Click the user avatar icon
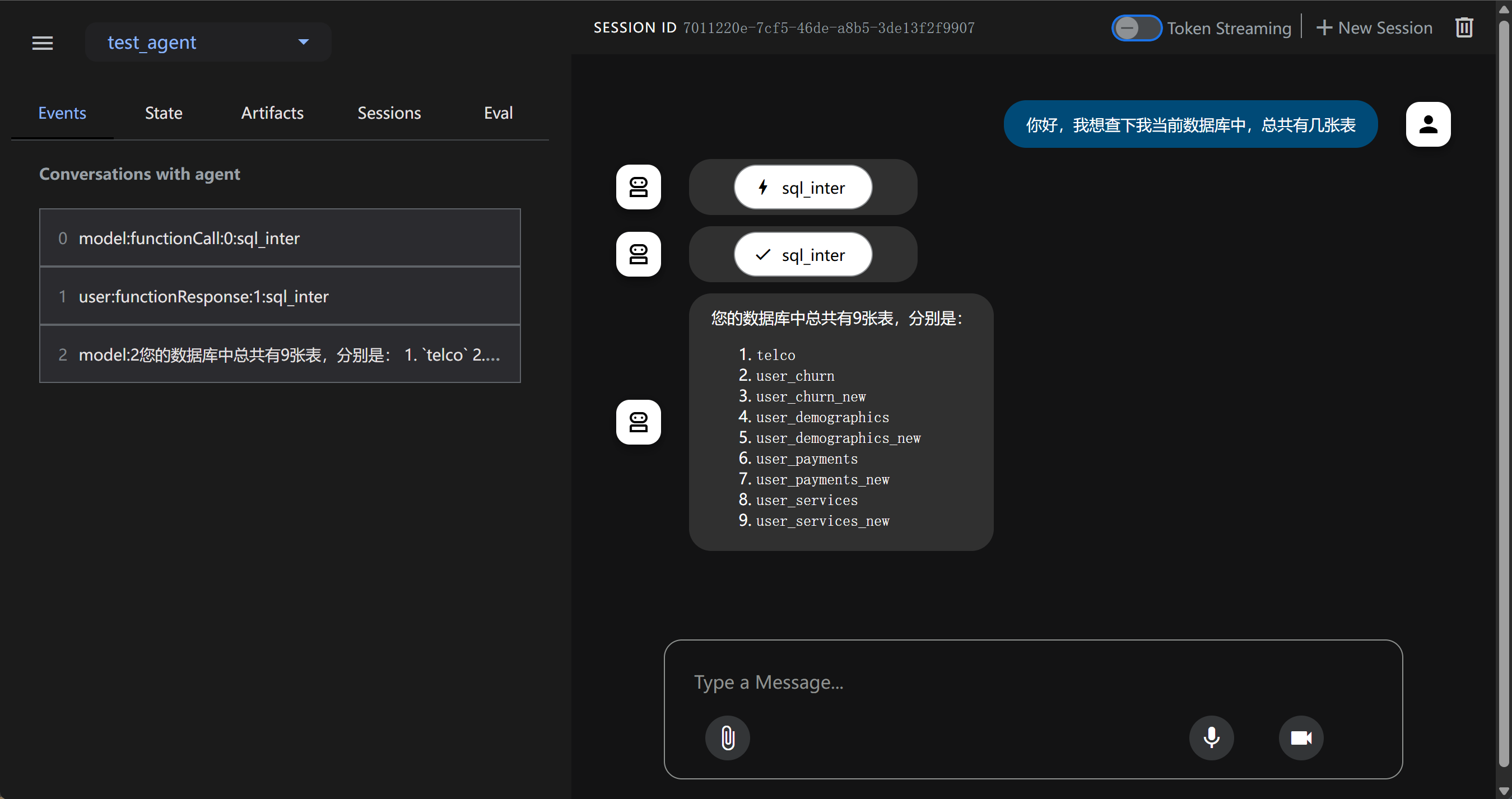 point(1428,124)
